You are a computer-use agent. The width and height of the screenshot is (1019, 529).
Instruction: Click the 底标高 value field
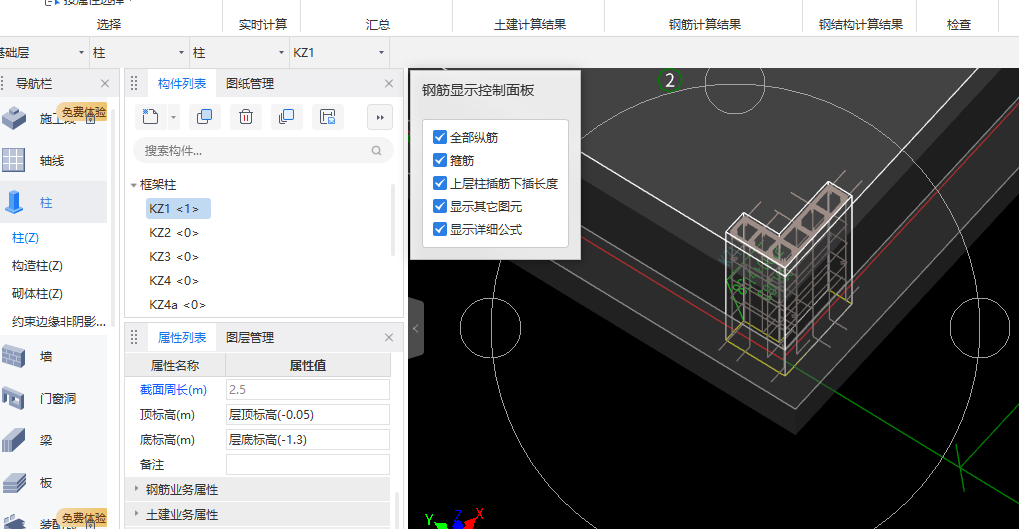pyautogui.click(x=308, y=439)
